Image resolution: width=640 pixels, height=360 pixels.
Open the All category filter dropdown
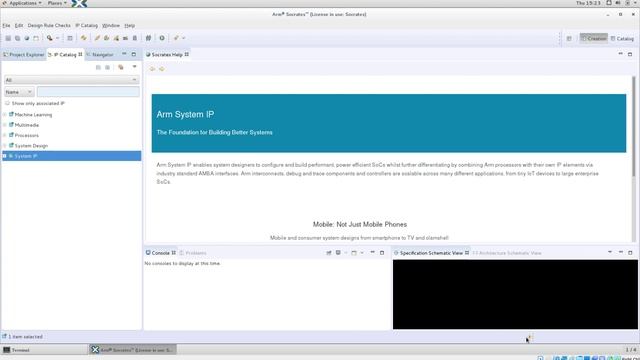pos(71,80)
